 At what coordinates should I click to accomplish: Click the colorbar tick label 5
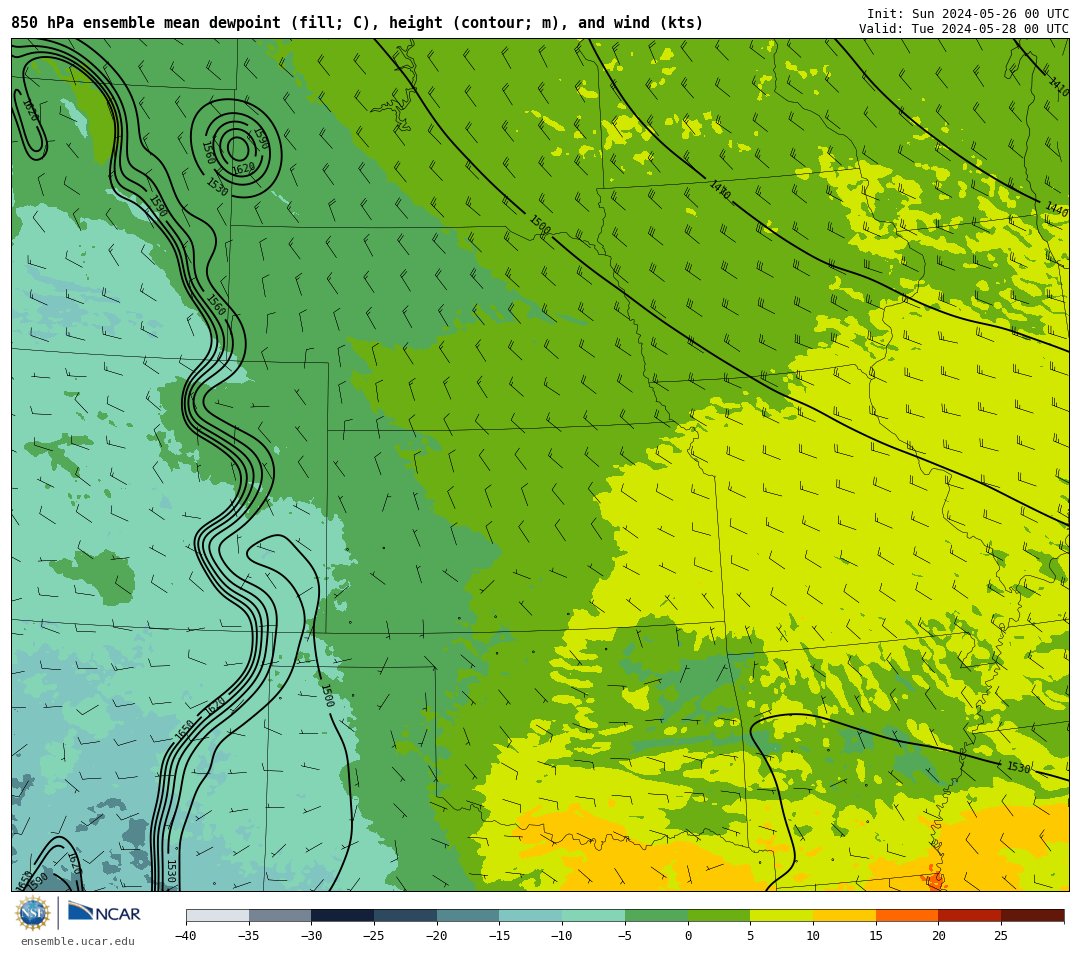[x=750, y=935]
